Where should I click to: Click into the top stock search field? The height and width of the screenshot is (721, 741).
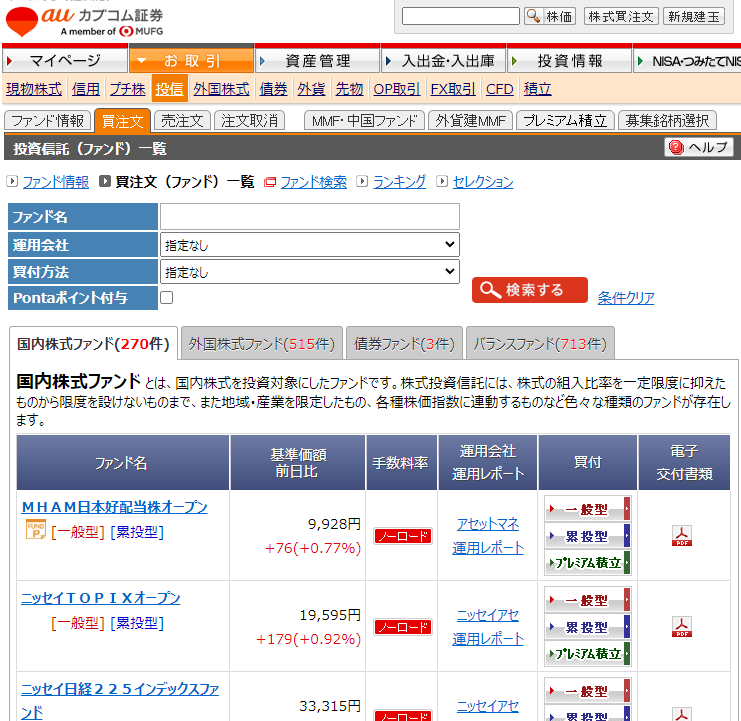point(460,16)
